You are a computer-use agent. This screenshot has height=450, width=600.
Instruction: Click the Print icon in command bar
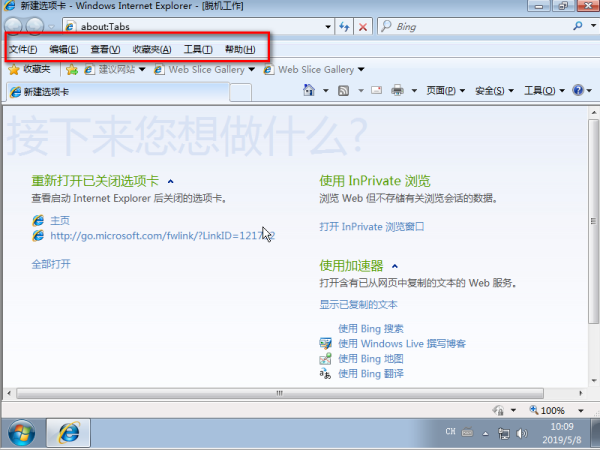398,90
